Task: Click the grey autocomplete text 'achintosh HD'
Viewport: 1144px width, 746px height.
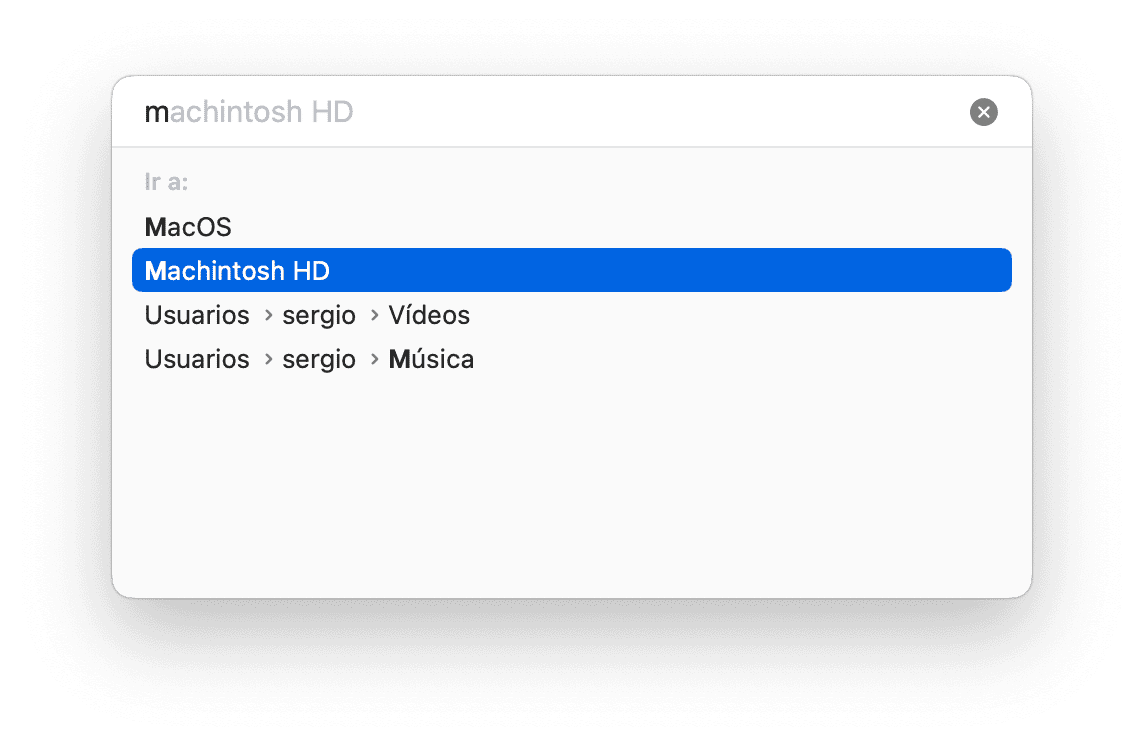Action: tap(261, 112)
